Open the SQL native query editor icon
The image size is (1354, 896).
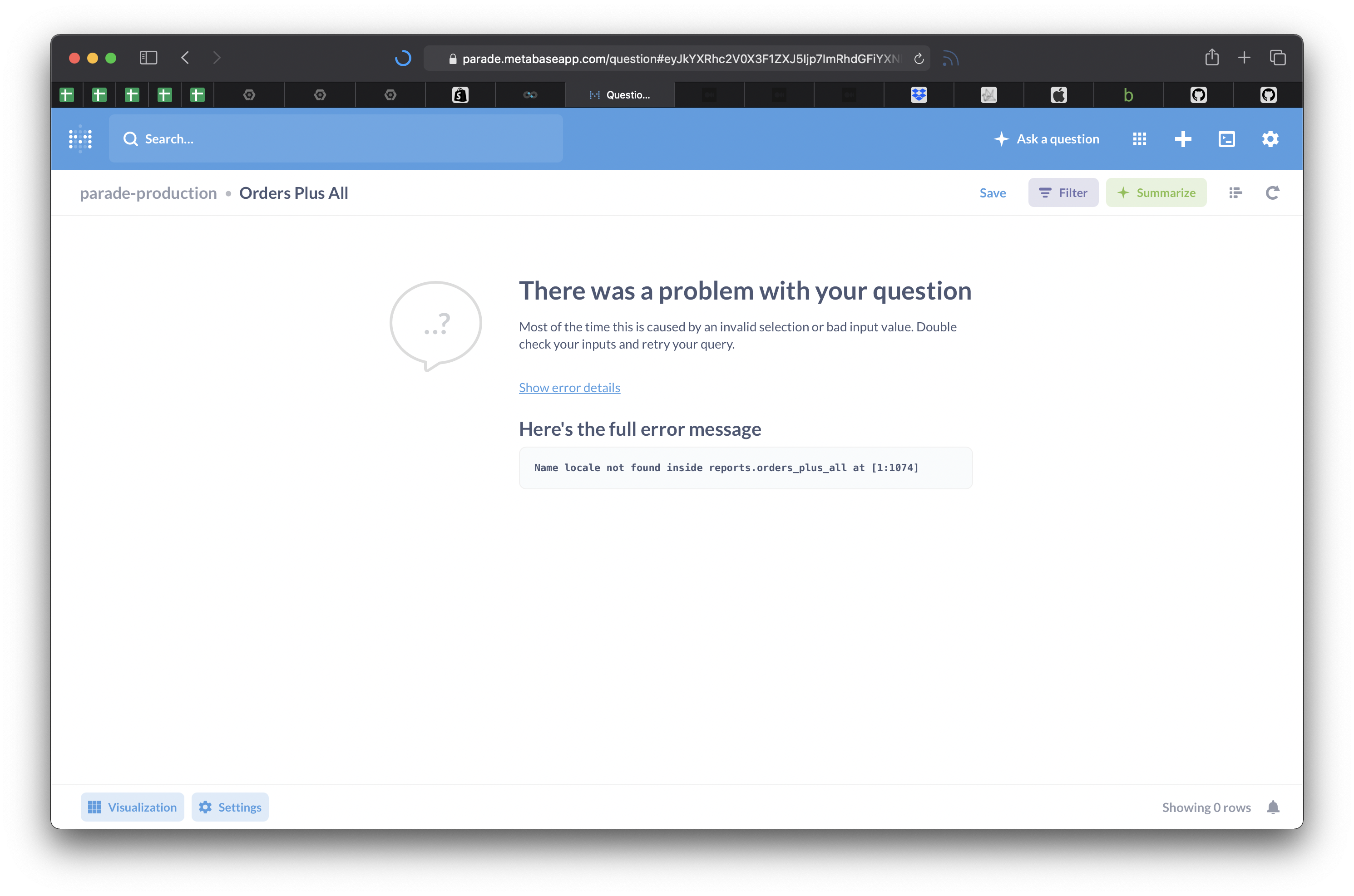1226,139
